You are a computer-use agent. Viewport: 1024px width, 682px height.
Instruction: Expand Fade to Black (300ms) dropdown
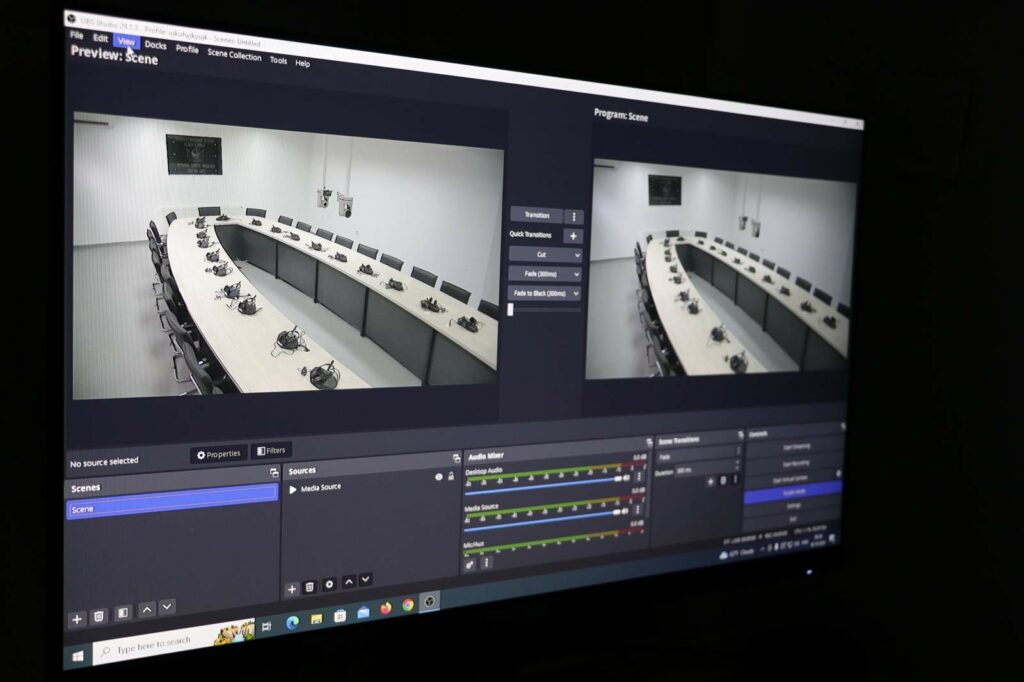pyautogui.click(x=545, y=293)
